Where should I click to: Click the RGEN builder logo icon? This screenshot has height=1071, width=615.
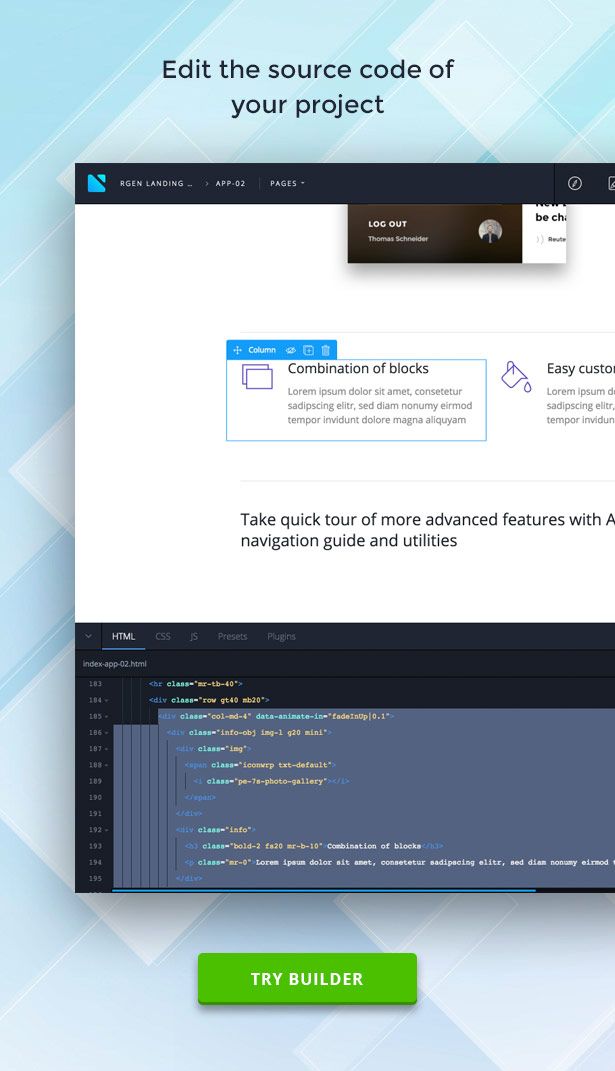(x=96, y=183)
